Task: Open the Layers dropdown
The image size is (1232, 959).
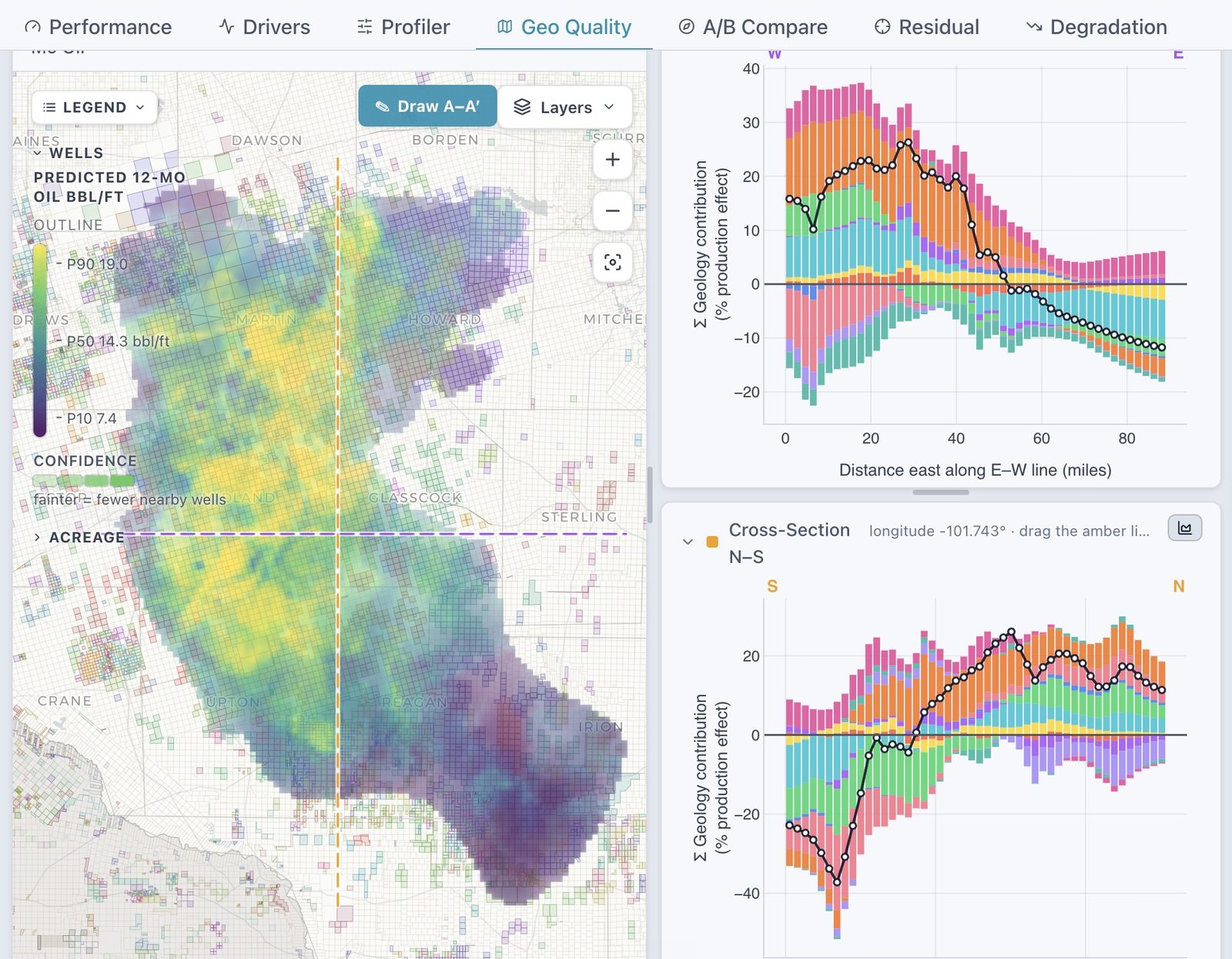Action: pyautogui.click(x=564, y=107)
